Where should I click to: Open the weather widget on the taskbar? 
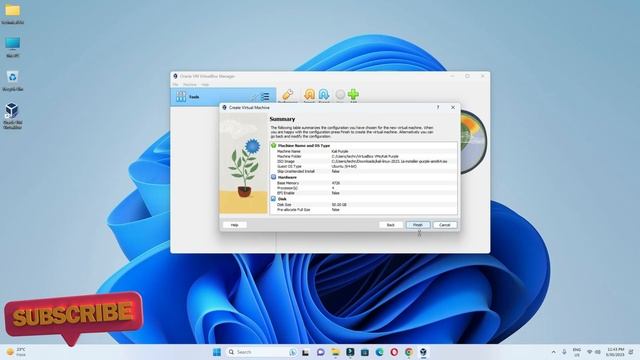[x=16, y=352]
